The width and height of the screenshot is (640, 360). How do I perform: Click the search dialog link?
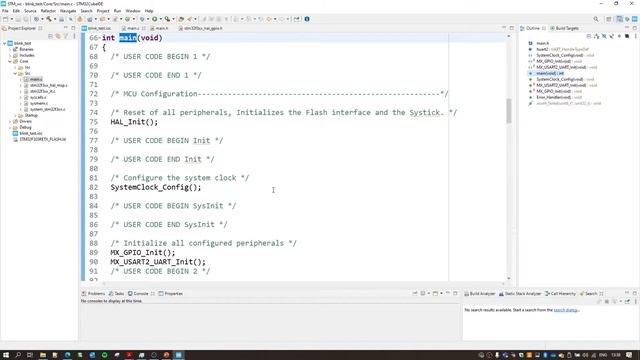tap(565, 310)
